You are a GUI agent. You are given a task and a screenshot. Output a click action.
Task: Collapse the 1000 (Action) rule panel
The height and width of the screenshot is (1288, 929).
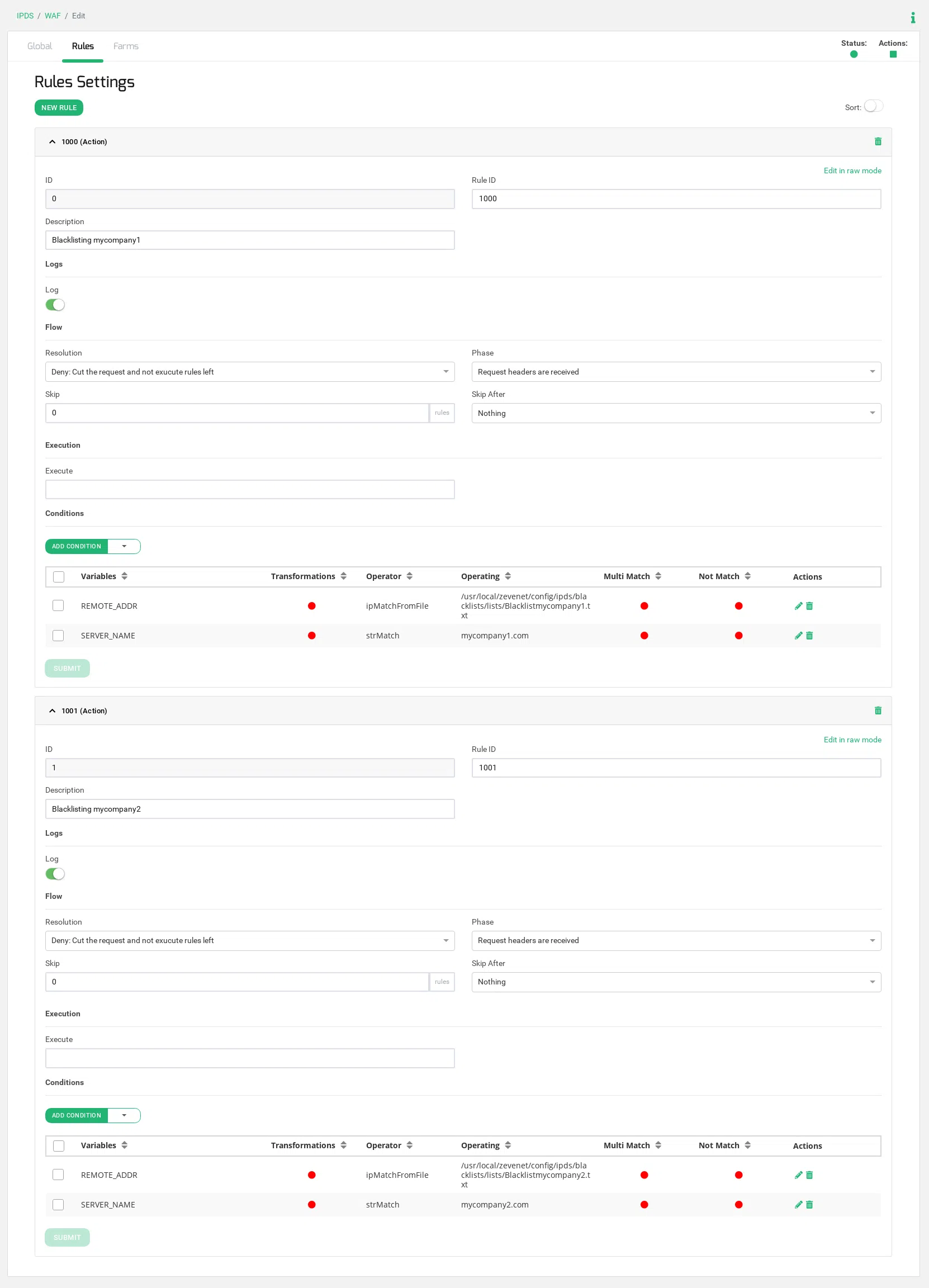coord(52,142)
